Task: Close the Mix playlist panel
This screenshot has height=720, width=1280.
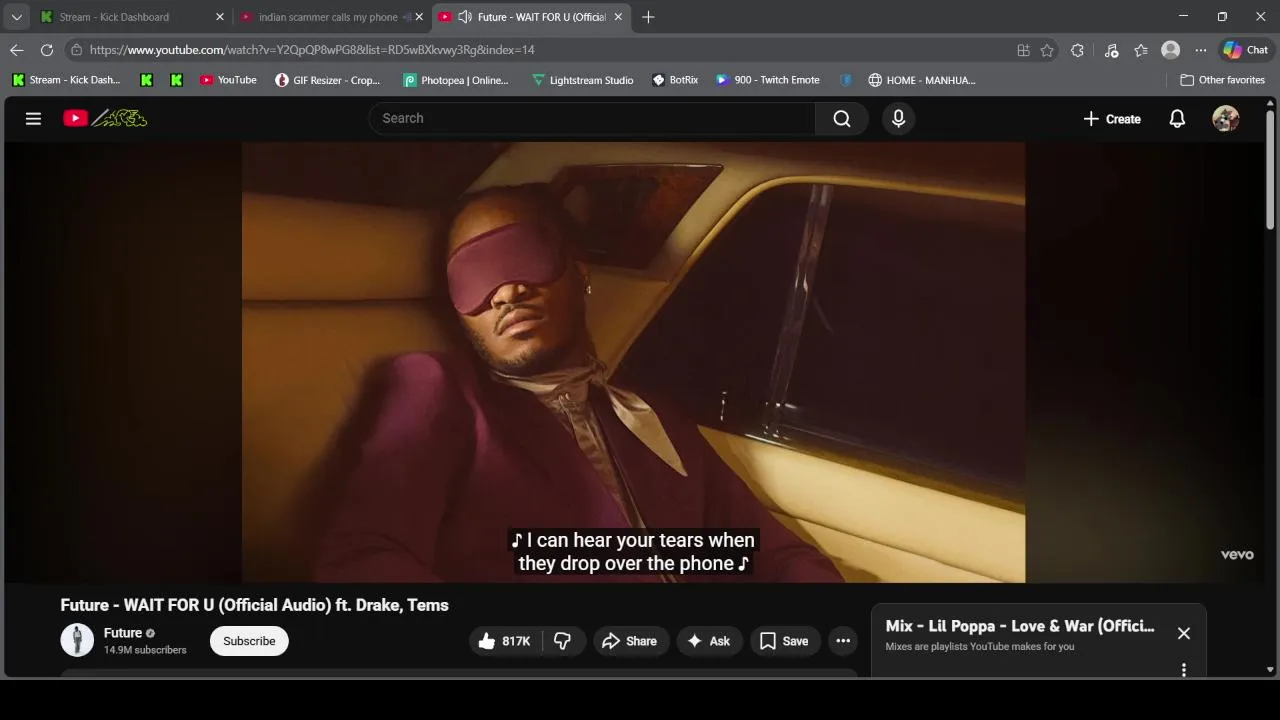Action: pos(1184,633)
